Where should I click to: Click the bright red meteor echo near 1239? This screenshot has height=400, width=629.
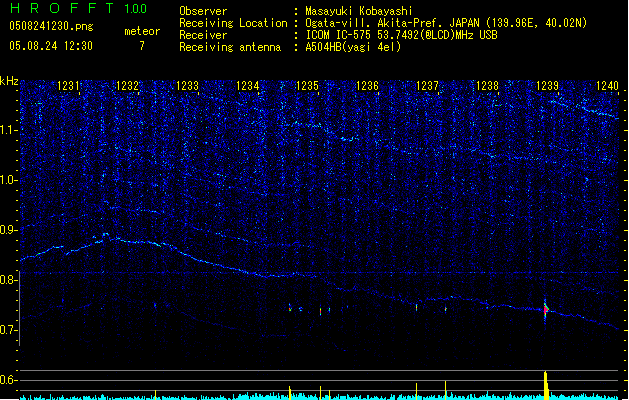[x=546, y=309]
